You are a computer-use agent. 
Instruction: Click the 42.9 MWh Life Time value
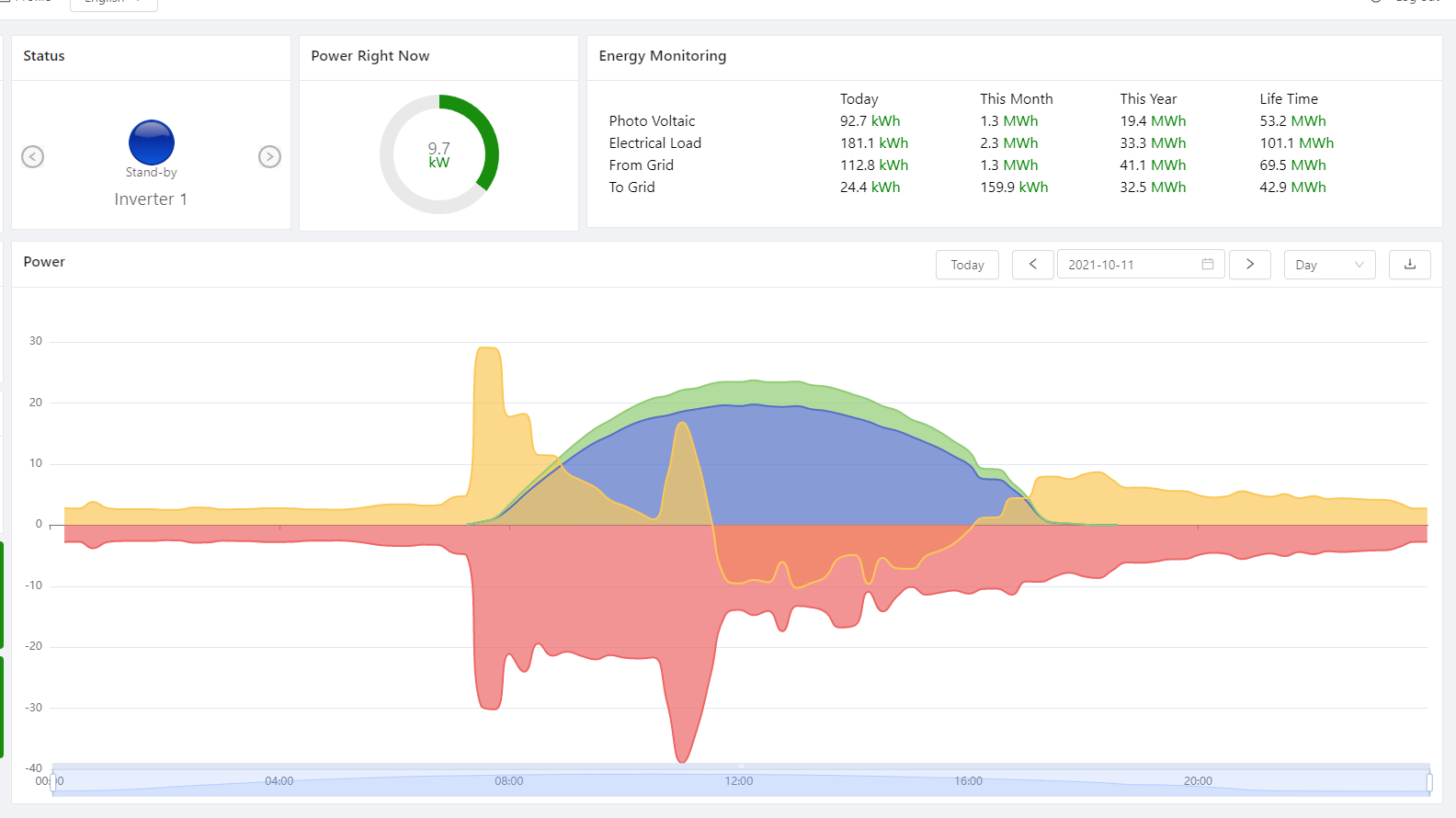click(x=1292, y=187)
